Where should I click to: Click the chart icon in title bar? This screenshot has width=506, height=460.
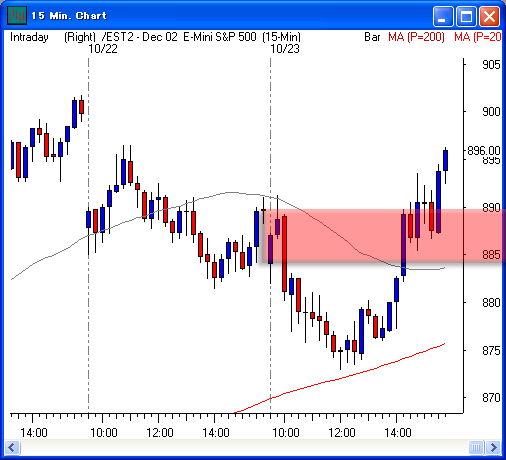point(17,15)
